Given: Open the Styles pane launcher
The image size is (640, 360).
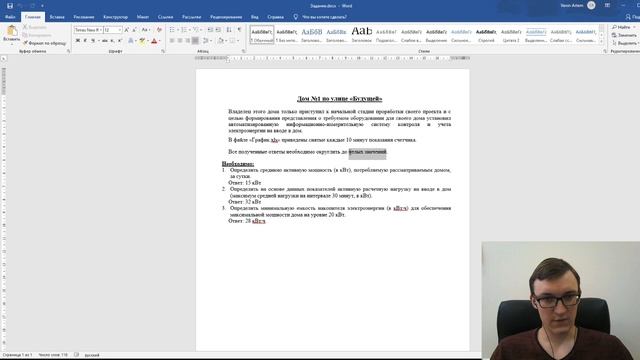Looking at the screenshot, I should 604,51.
